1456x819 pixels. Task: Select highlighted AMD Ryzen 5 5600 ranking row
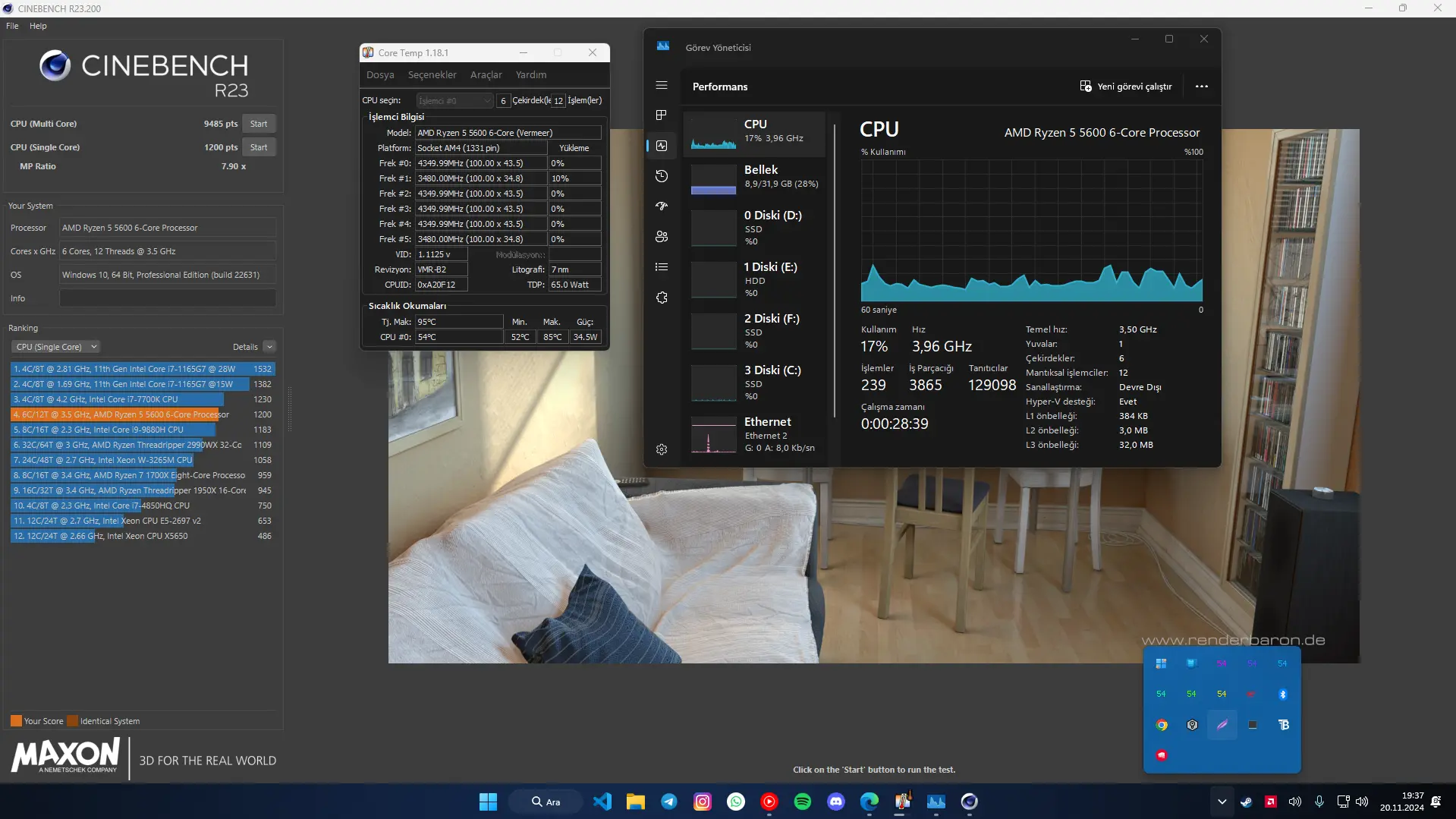[x=142, y=414]
